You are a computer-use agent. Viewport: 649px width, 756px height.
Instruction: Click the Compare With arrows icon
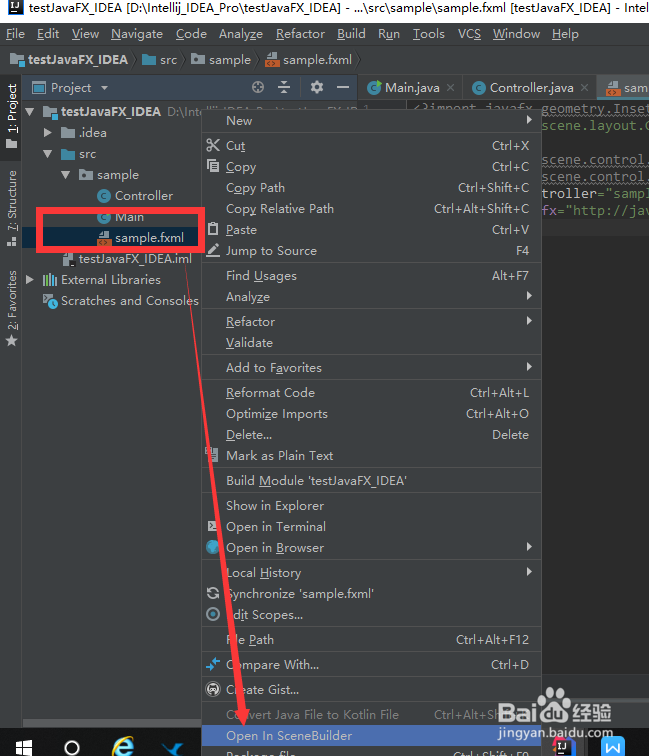pos(213,664)
